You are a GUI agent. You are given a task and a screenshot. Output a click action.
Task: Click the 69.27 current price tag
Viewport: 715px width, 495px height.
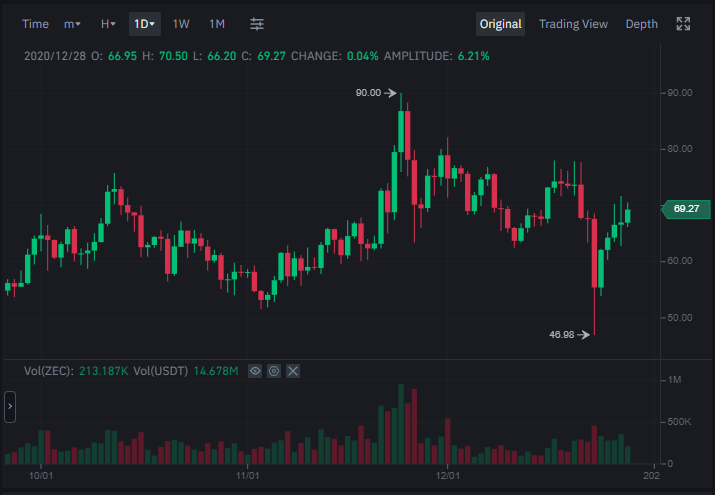coord(686,209)
